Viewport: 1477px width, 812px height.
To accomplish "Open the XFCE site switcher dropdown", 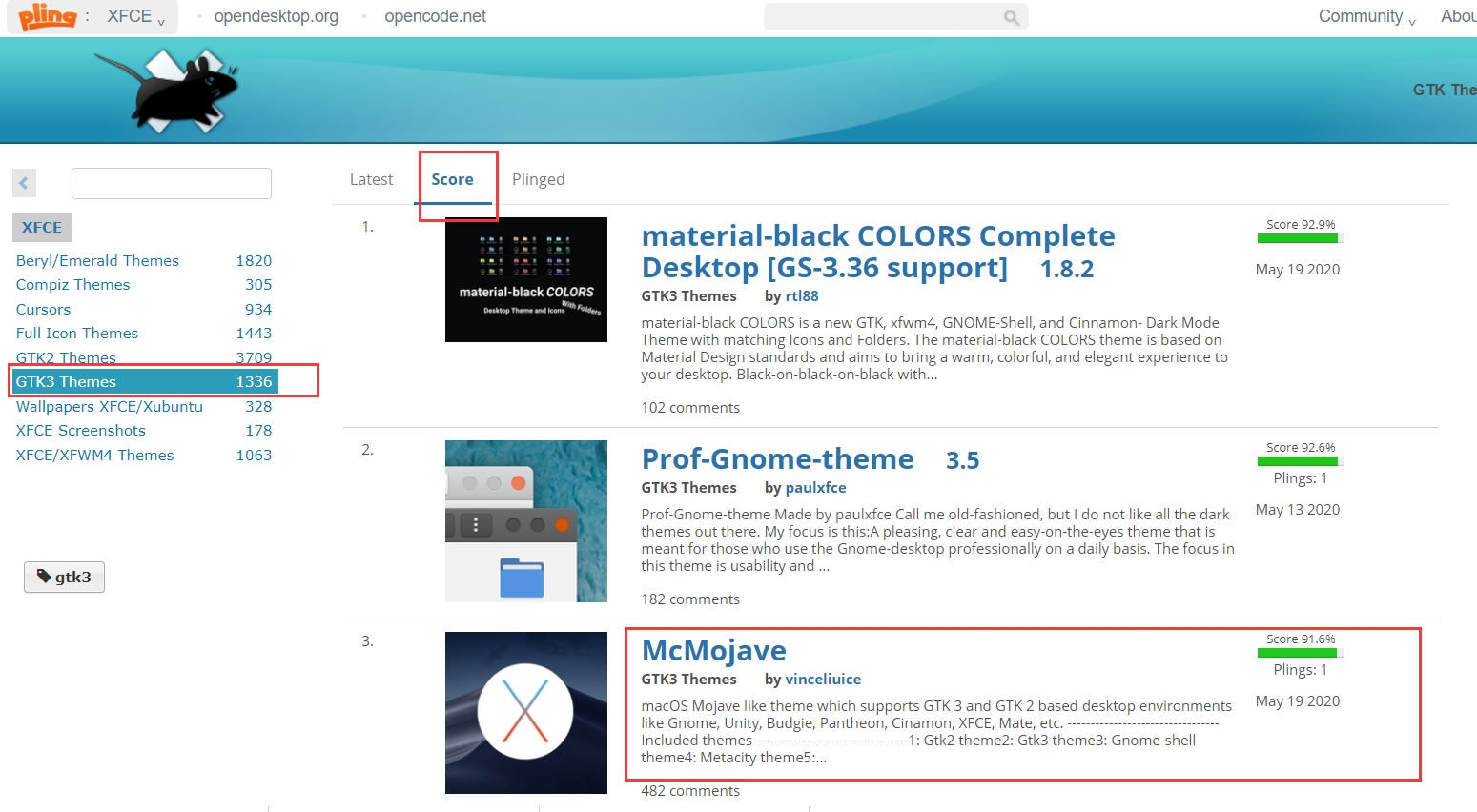I will point(132,16).
